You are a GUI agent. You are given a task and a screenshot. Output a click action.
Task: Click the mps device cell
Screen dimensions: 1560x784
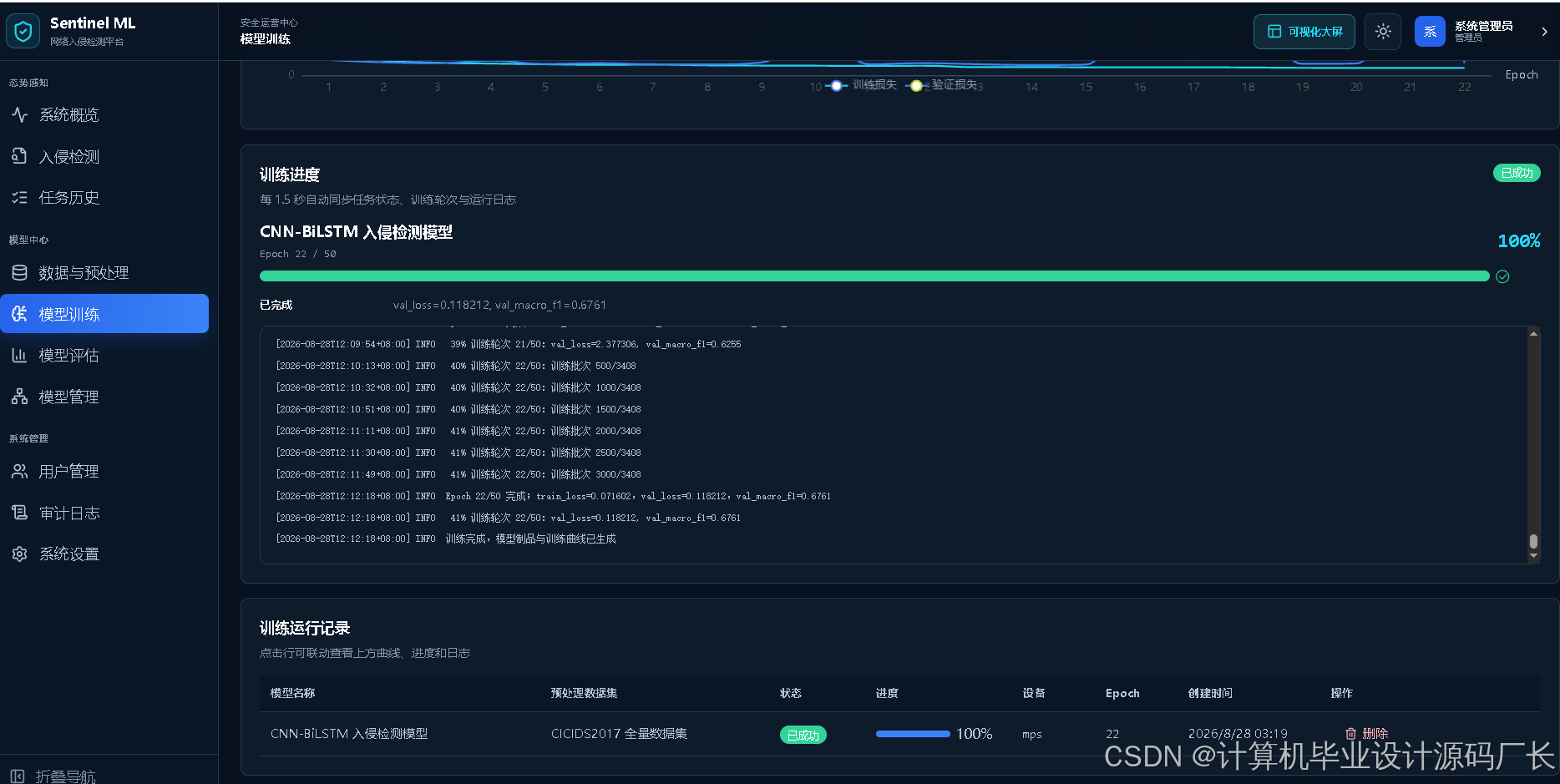click(x=1032, y=735)
